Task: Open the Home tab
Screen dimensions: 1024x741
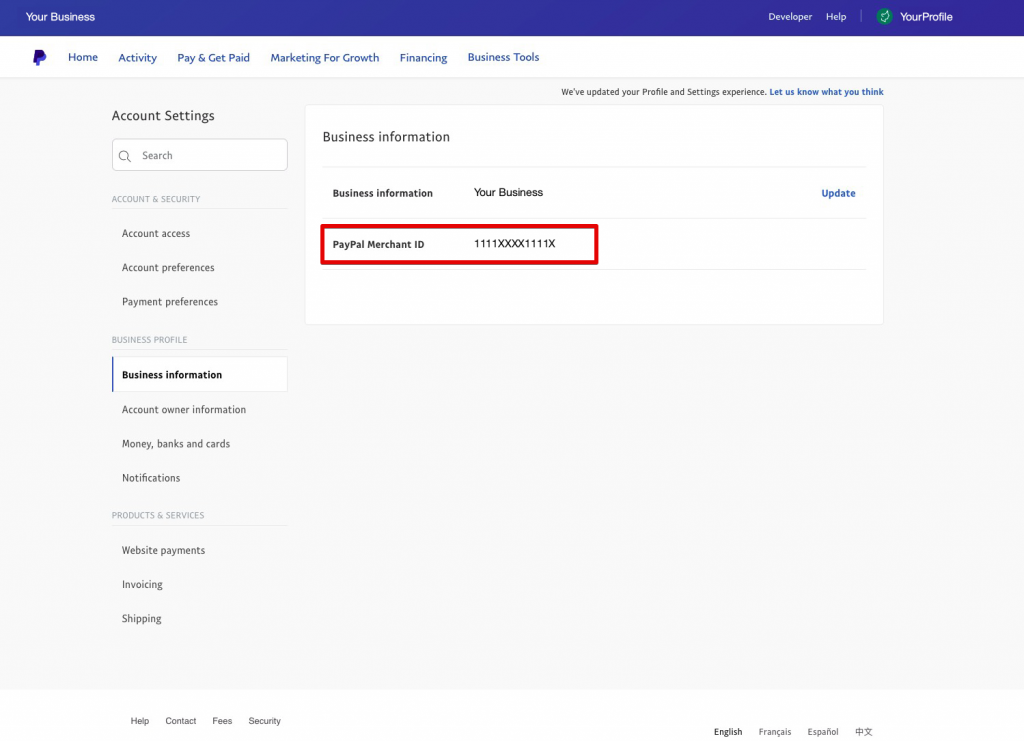Action: [x=83, y=58]
